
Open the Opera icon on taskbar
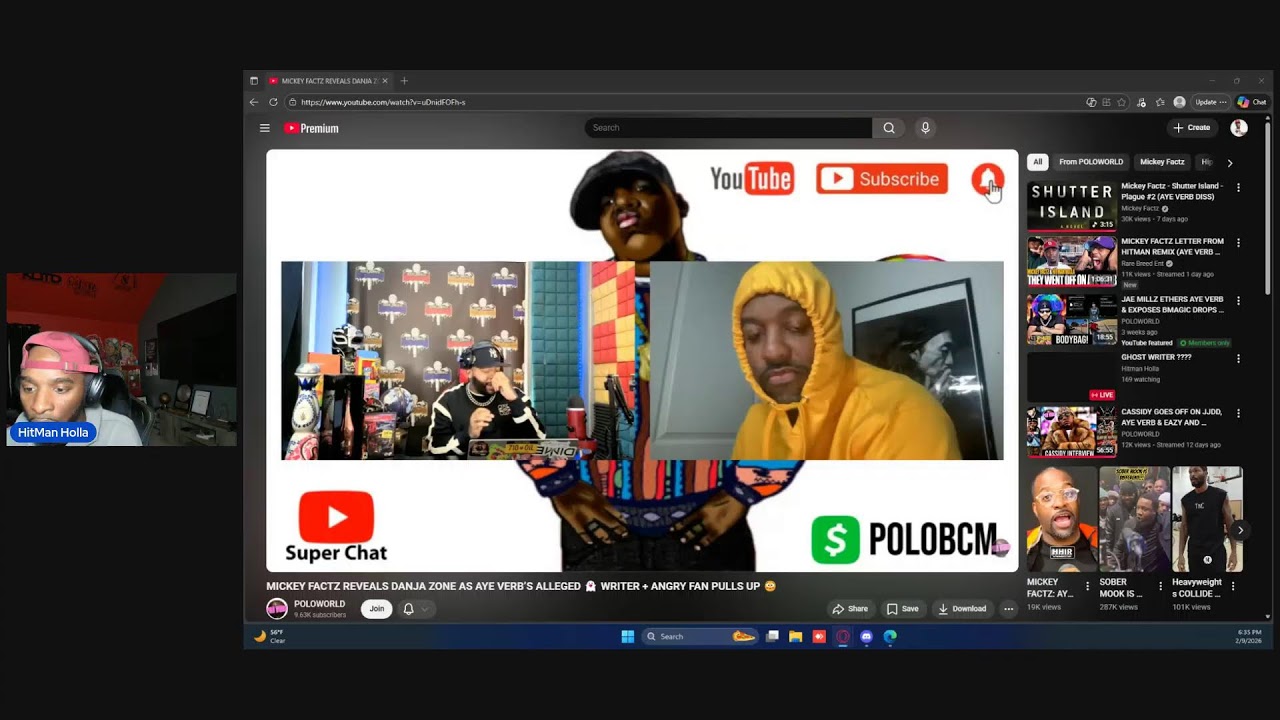[x=842, y=636]
